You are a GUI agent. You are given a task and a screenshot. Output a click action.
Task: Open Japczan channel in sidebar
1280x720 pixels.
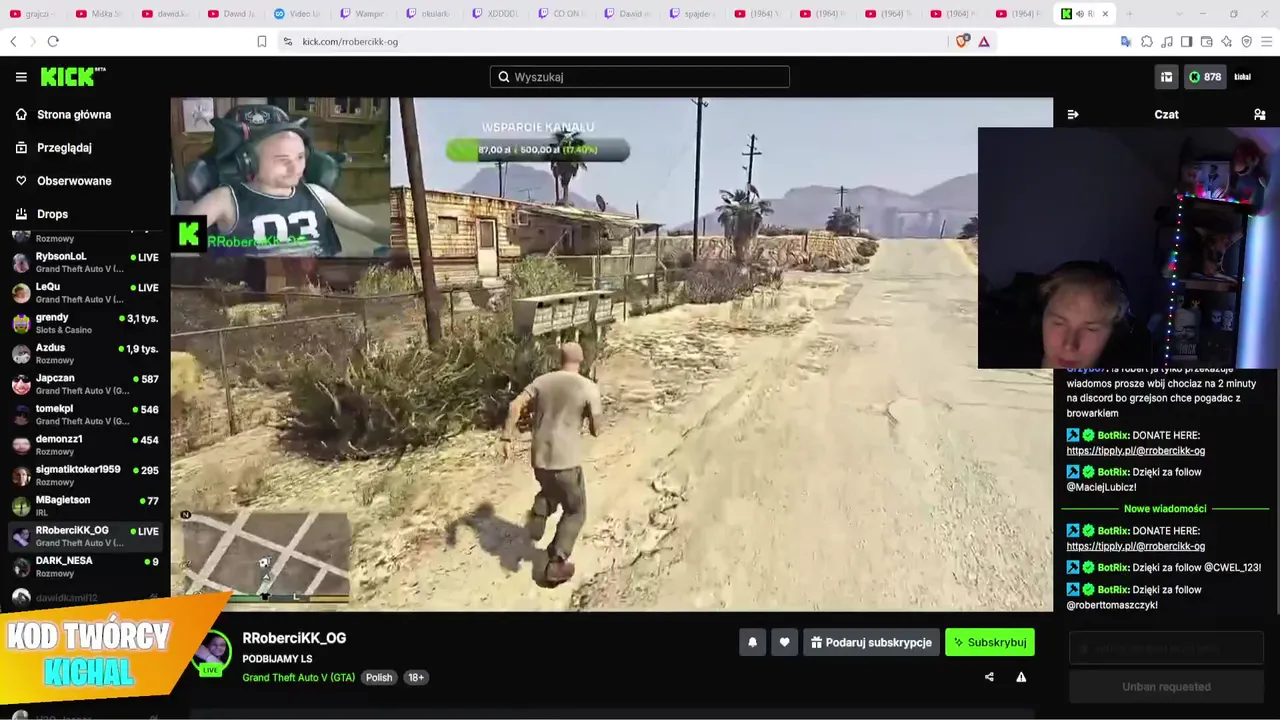[x=85, y=384]
